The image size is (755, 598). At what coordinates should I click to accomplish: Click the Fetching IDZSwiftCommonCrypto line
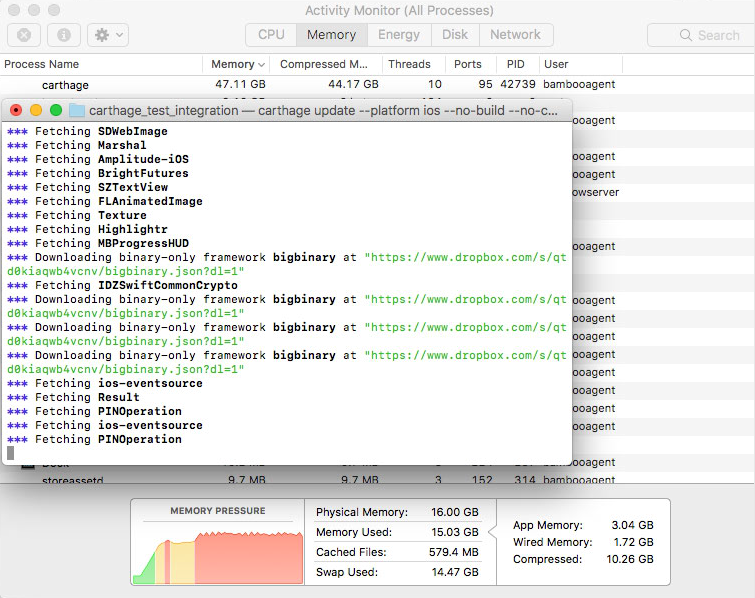[122, 285]
